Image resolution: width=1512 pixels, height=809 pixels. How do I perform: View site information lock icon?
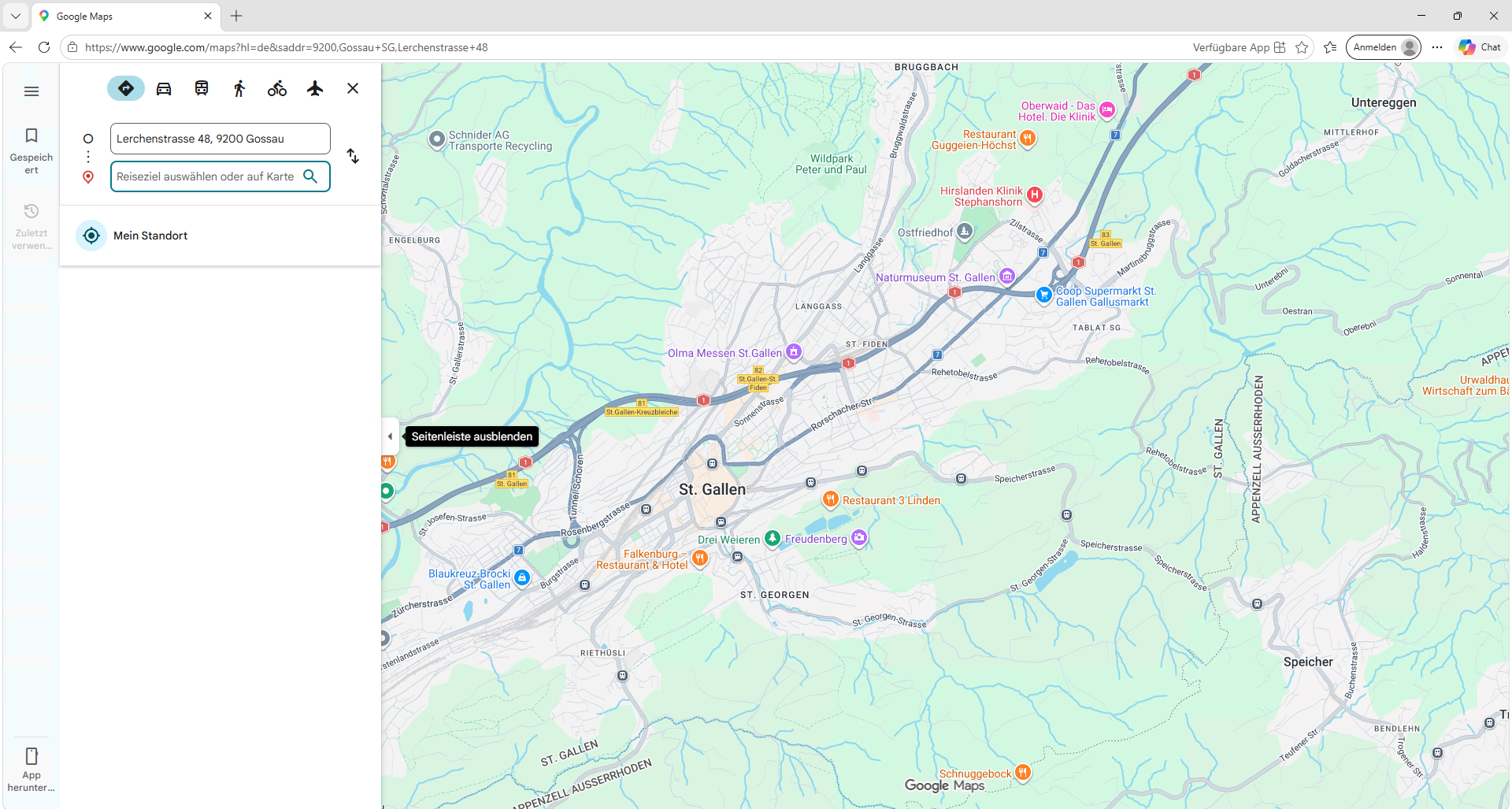coord(72,47)
